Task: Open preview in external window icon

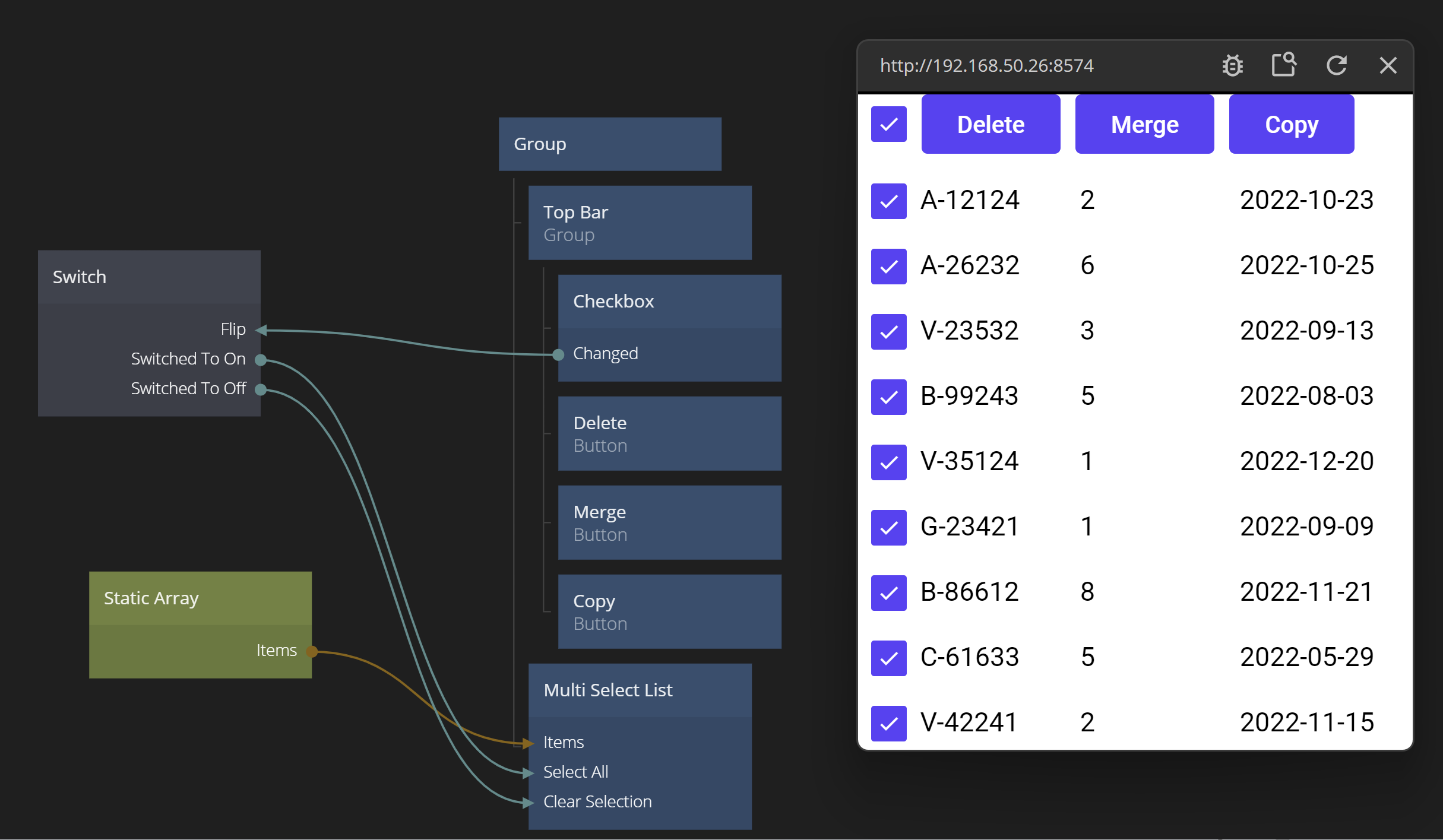Action: coord(1283,65)
